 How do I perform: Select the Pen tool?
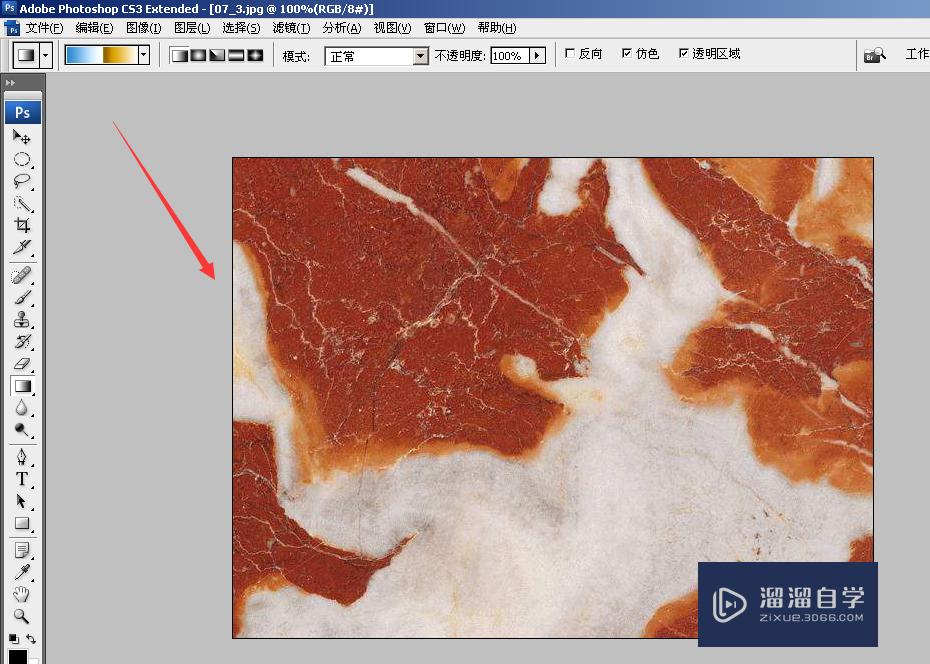[x=22, y=456]
